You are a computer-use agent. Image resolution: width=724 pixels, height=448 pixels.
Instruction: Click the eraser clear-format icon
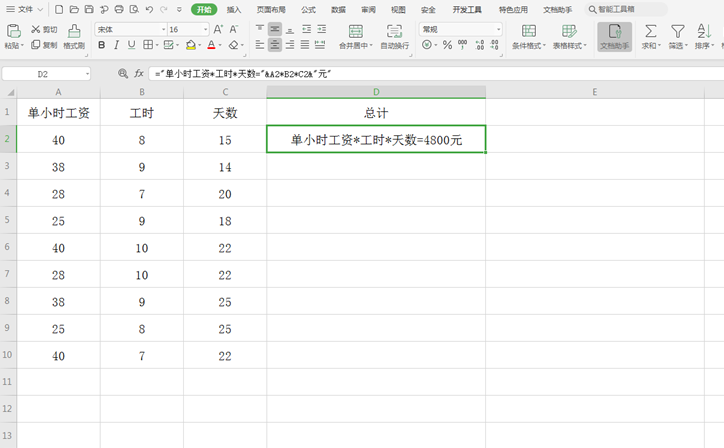(x=234, y=45)
